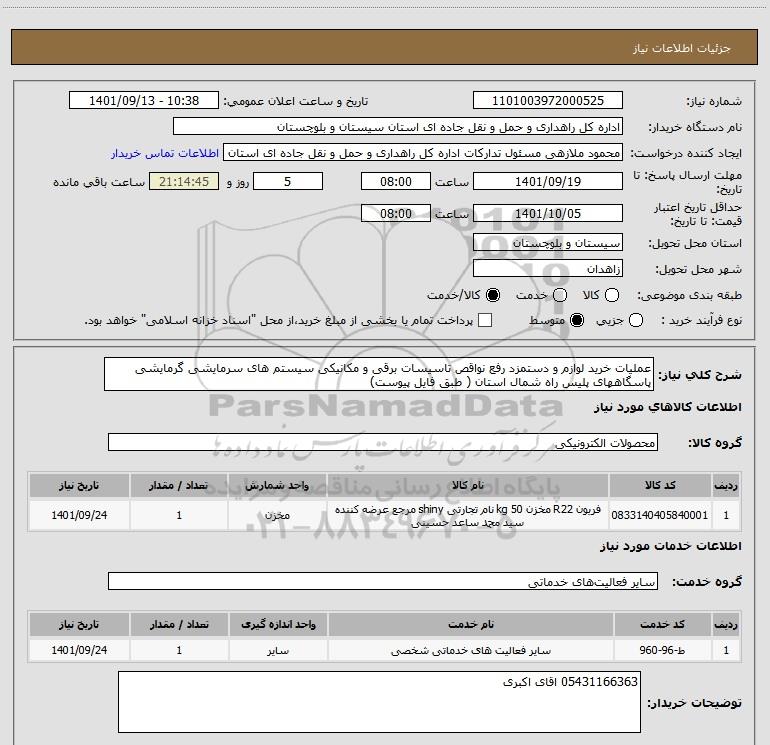
Task: Click the buyer notes box with 05431166363
Action: [x=379, y=702]
